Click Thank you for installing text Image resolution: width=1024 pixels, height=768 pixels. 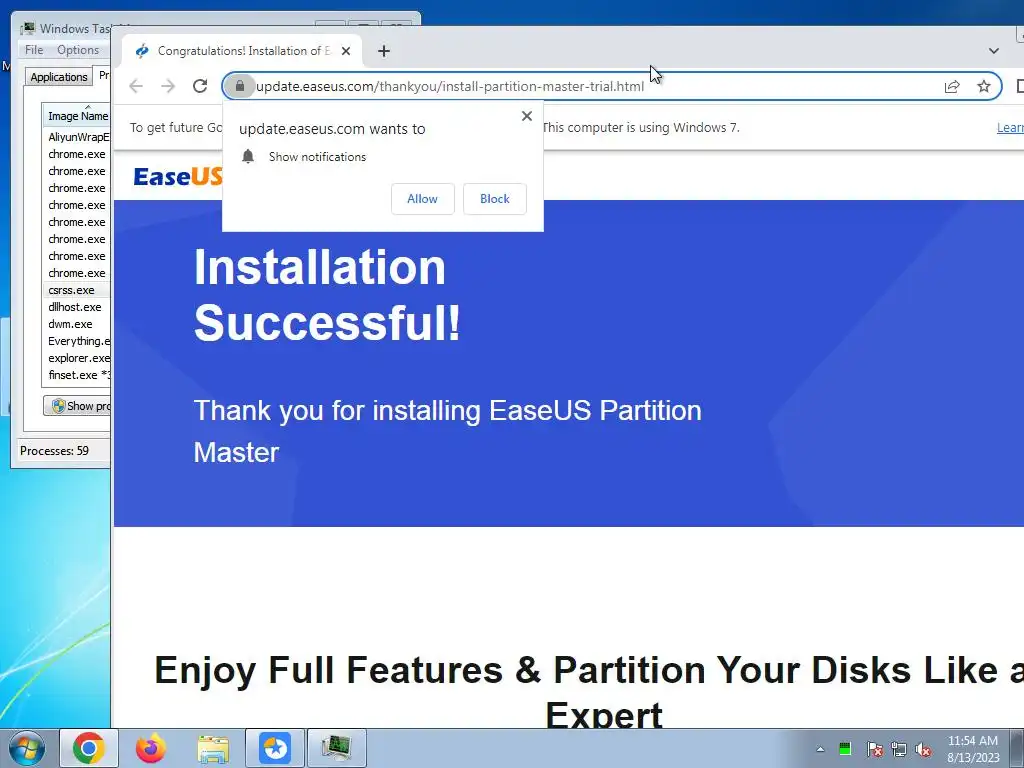[447, 431]
